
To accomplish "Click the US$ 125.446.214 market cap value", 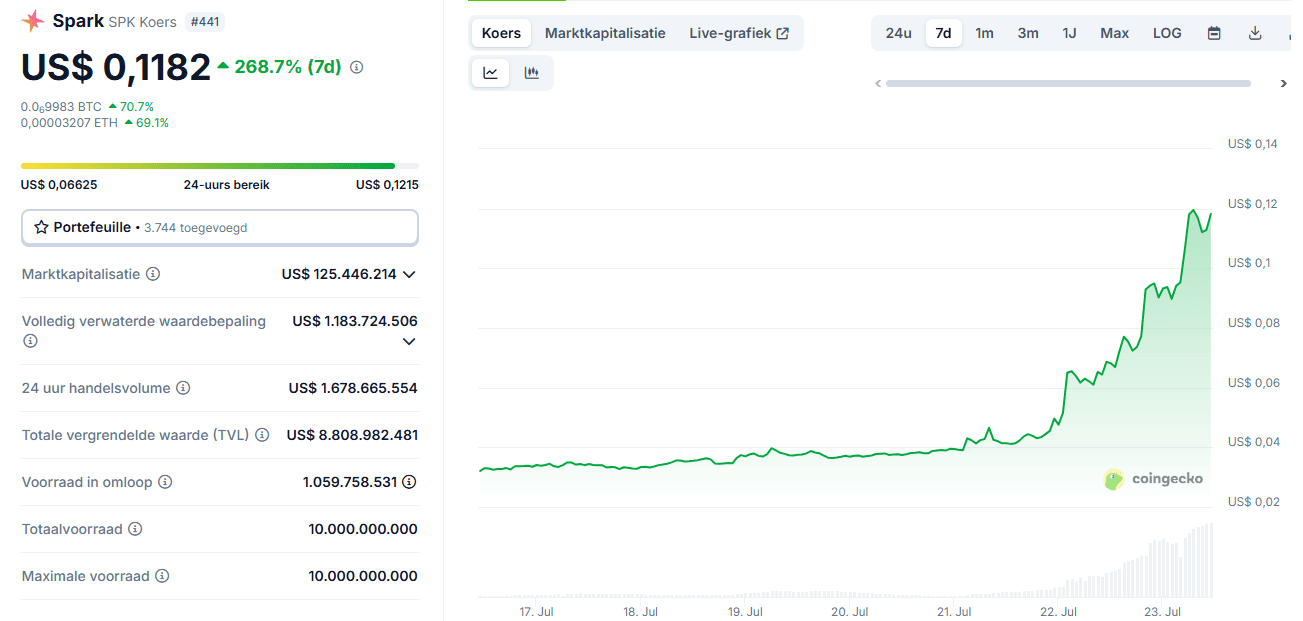I will [339, 274].
